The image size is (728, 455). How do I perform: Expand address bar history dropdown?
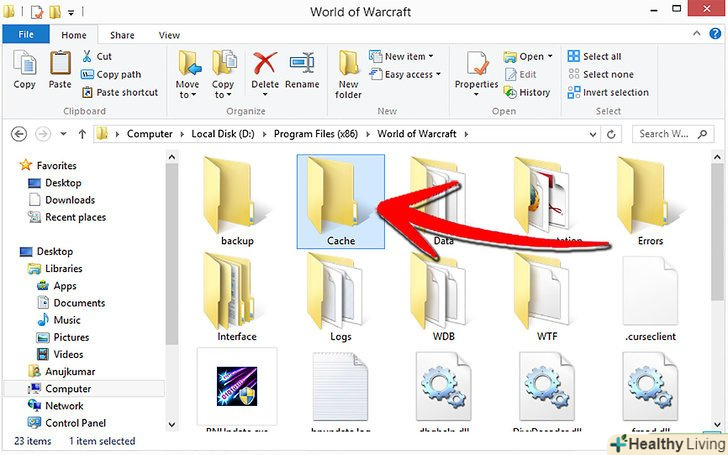click(x=593, y=134)
